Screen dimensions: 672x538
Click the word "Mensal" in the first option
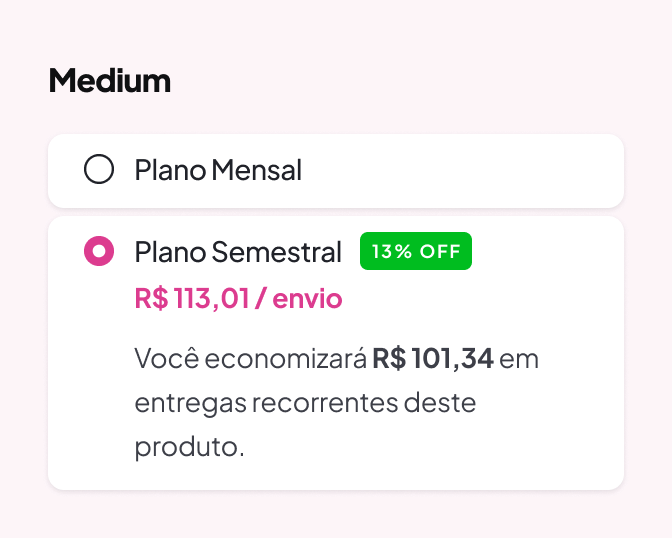coord(256,170)
